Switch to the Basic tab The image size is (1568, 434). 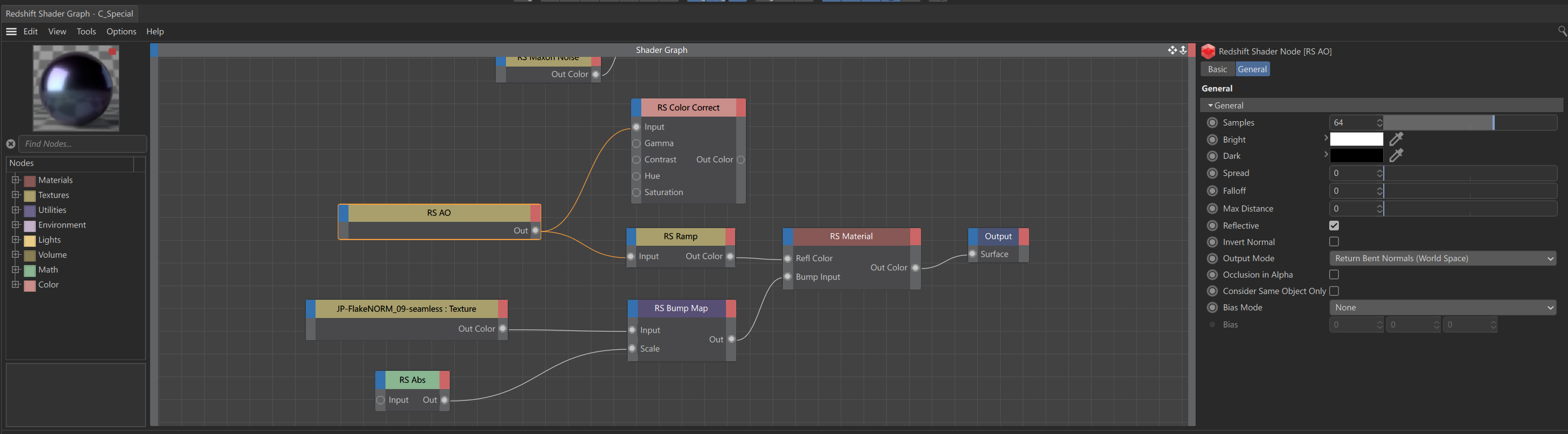point(1217,69)
